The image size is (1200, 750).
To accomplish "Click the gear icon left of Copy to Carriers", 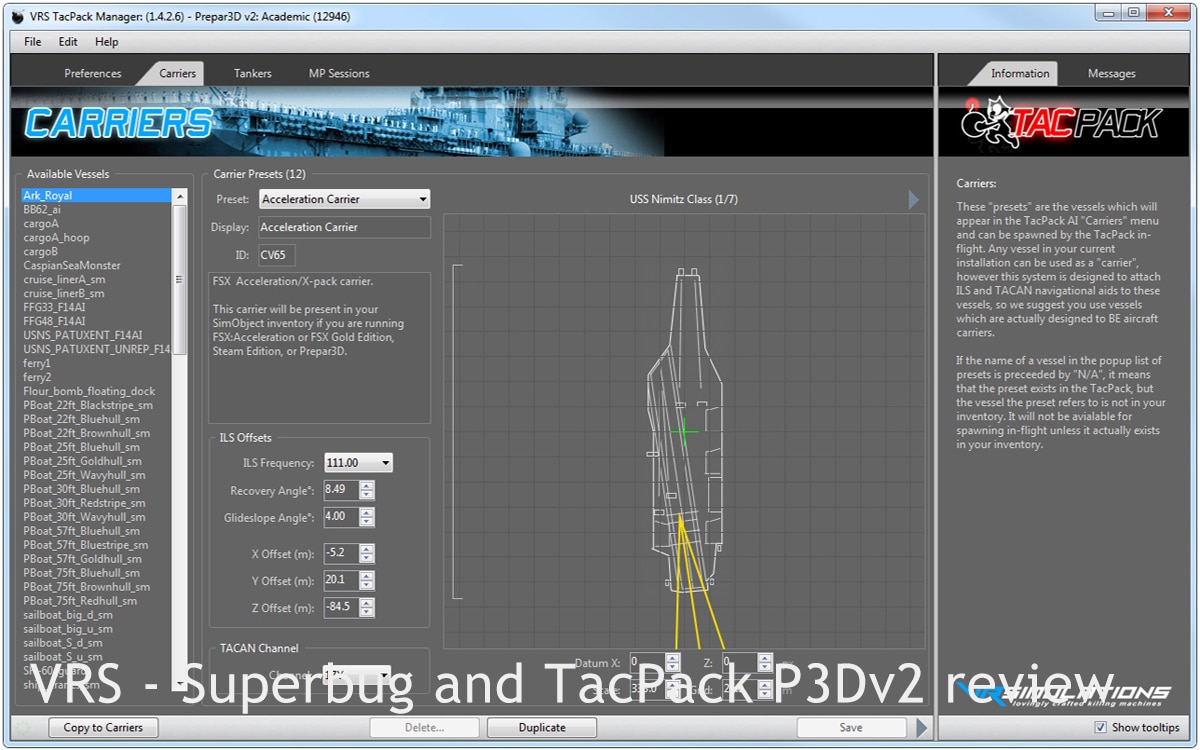I will click(x=24, y=728).
